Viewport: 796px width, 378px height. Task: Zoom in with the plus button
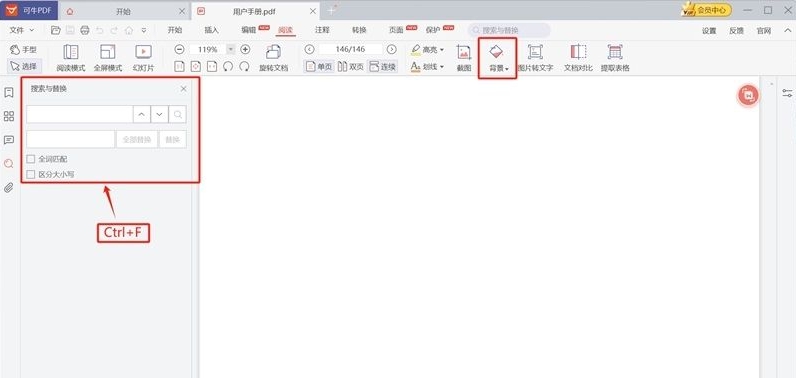pos(245,49)
